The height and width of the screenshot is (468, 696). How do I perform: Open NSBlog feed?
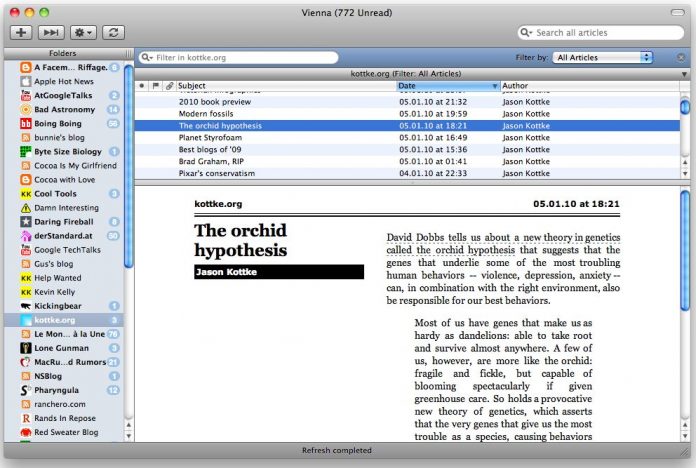64,377
